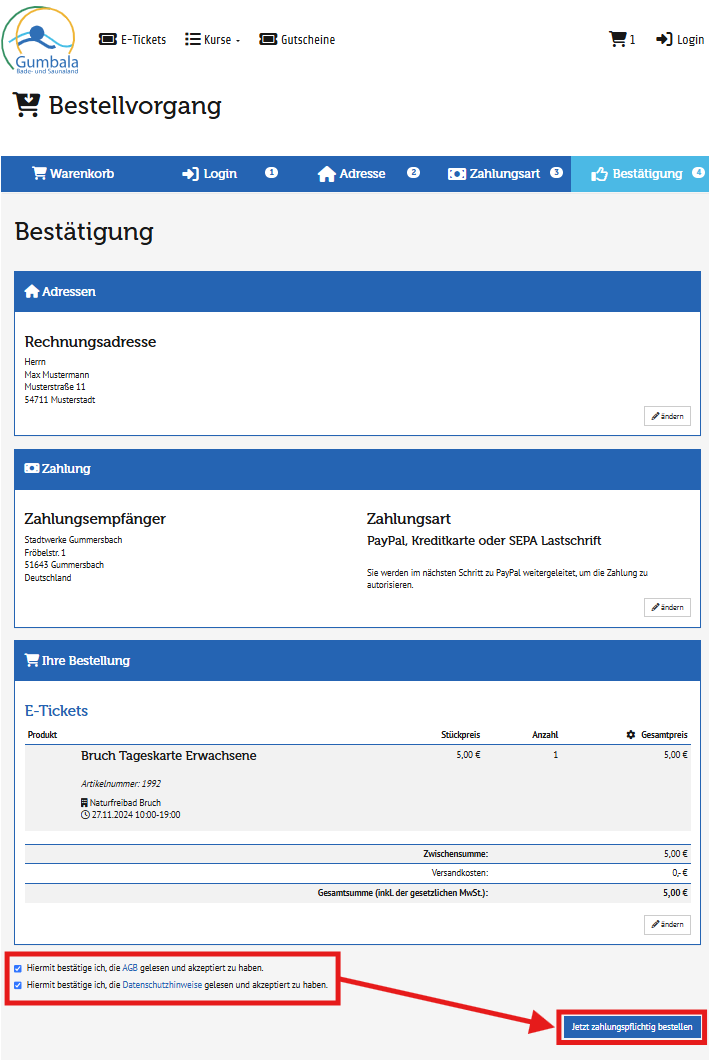Click the E-Tickets ticket icon
This screenshot has height=1060, width=709.
coord(107,40)
